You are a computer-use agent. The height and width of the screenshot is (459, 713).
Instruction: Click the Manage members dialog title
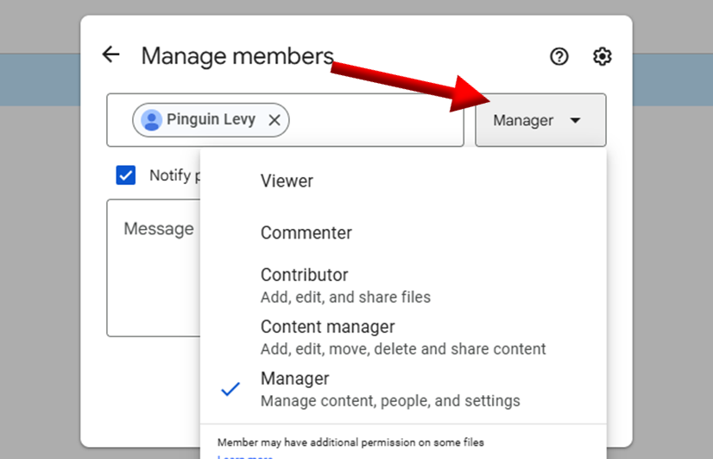pyautogui.click(x=236, y=55)
